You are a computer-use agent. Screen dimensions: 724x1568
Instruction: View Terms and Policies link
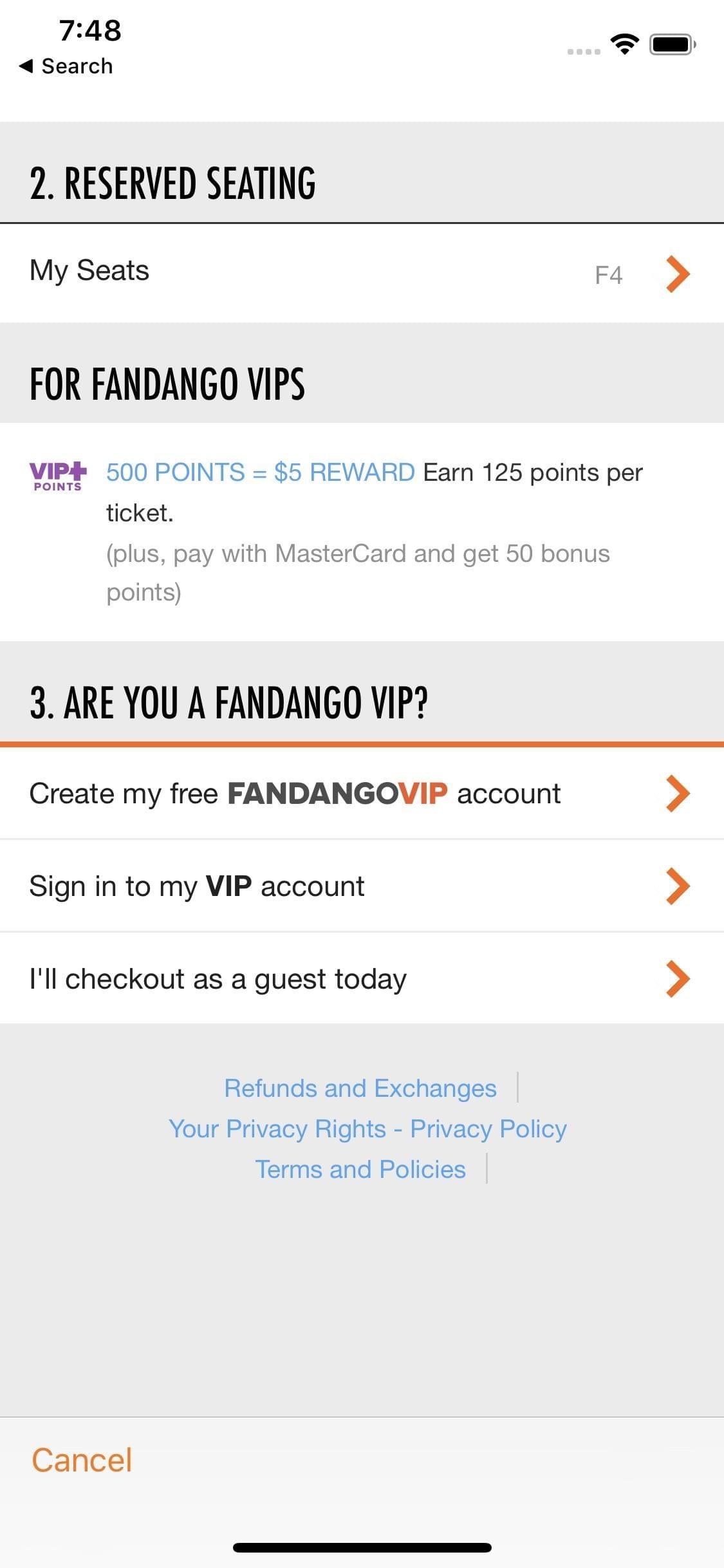(360, 1169)
